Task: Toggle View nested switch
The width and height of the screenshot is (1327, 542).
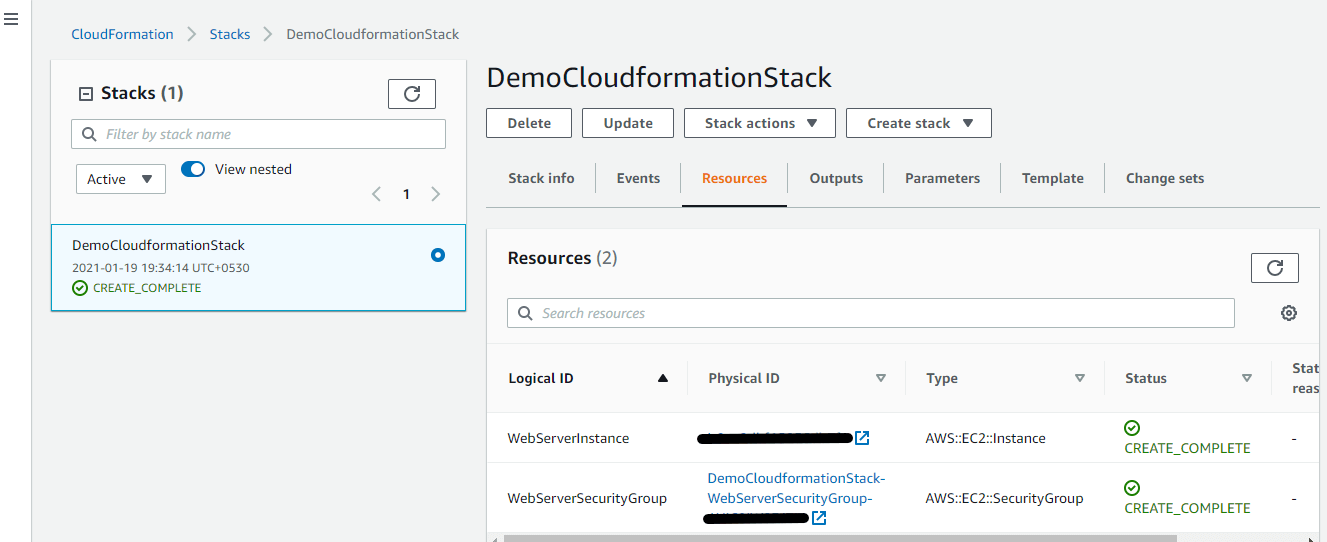Action: (x=193, y=169)
